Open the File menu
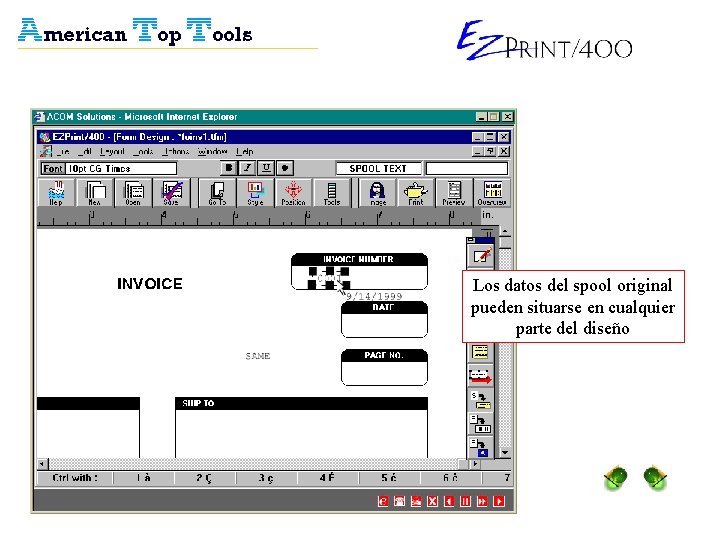 [63, 152]
